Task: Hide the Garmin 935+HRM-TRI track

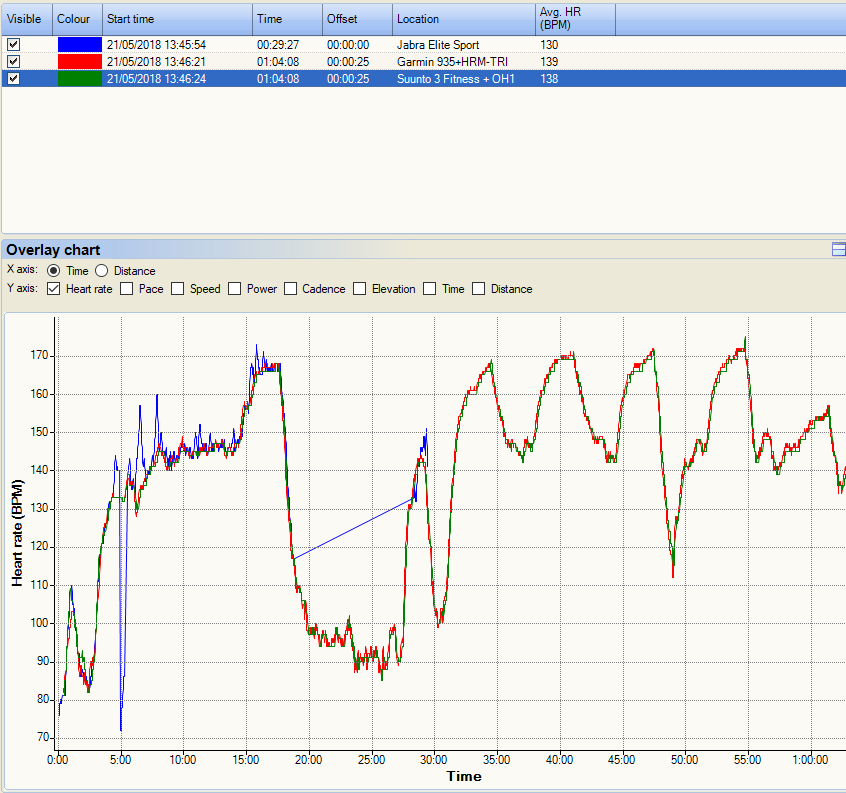Action: click(13, 62)
